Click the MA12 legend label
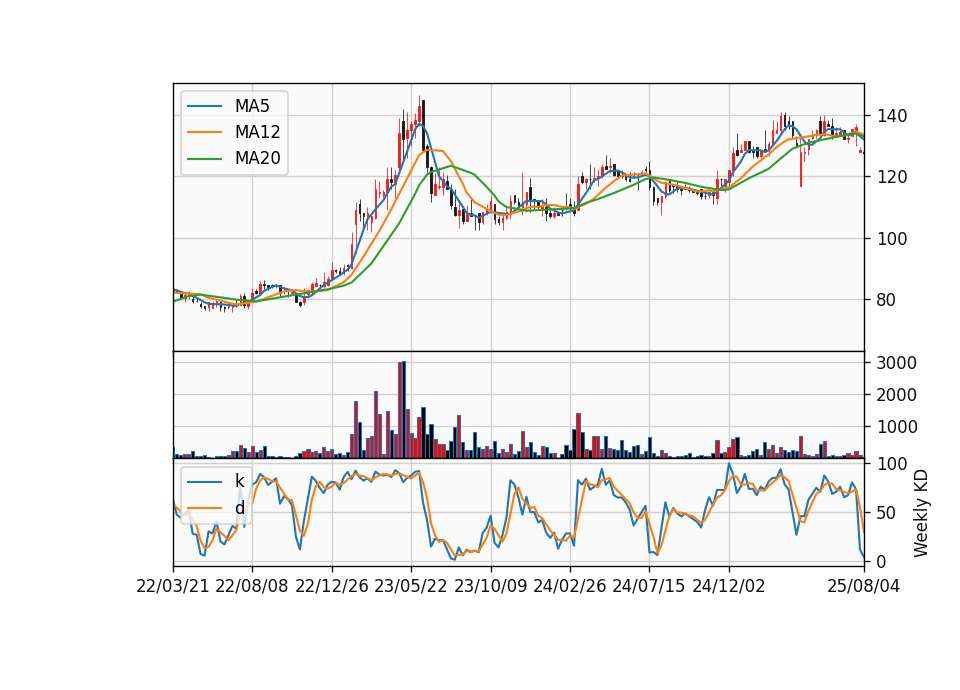This screenshot has height=690, width=960. 257,132
